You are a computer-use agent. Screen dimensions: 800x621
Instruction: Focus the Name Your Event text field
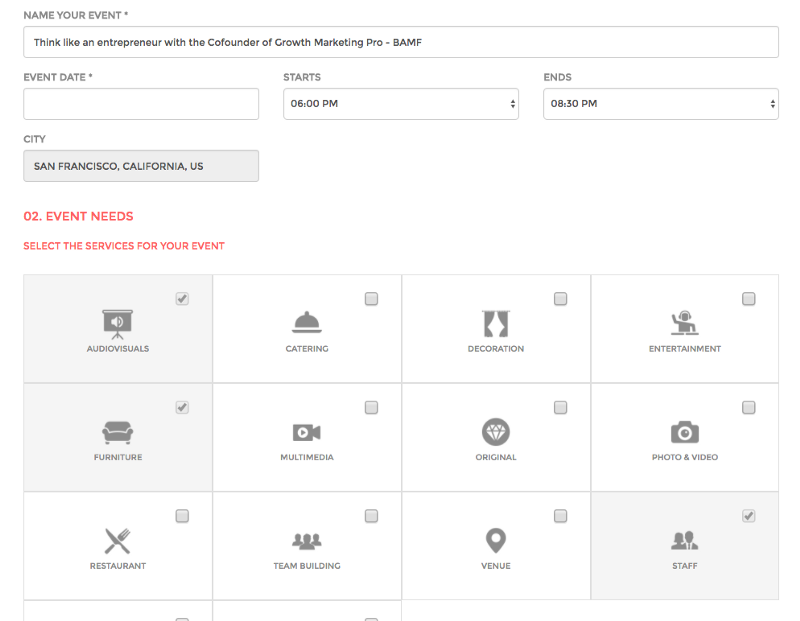coord(401,42)
